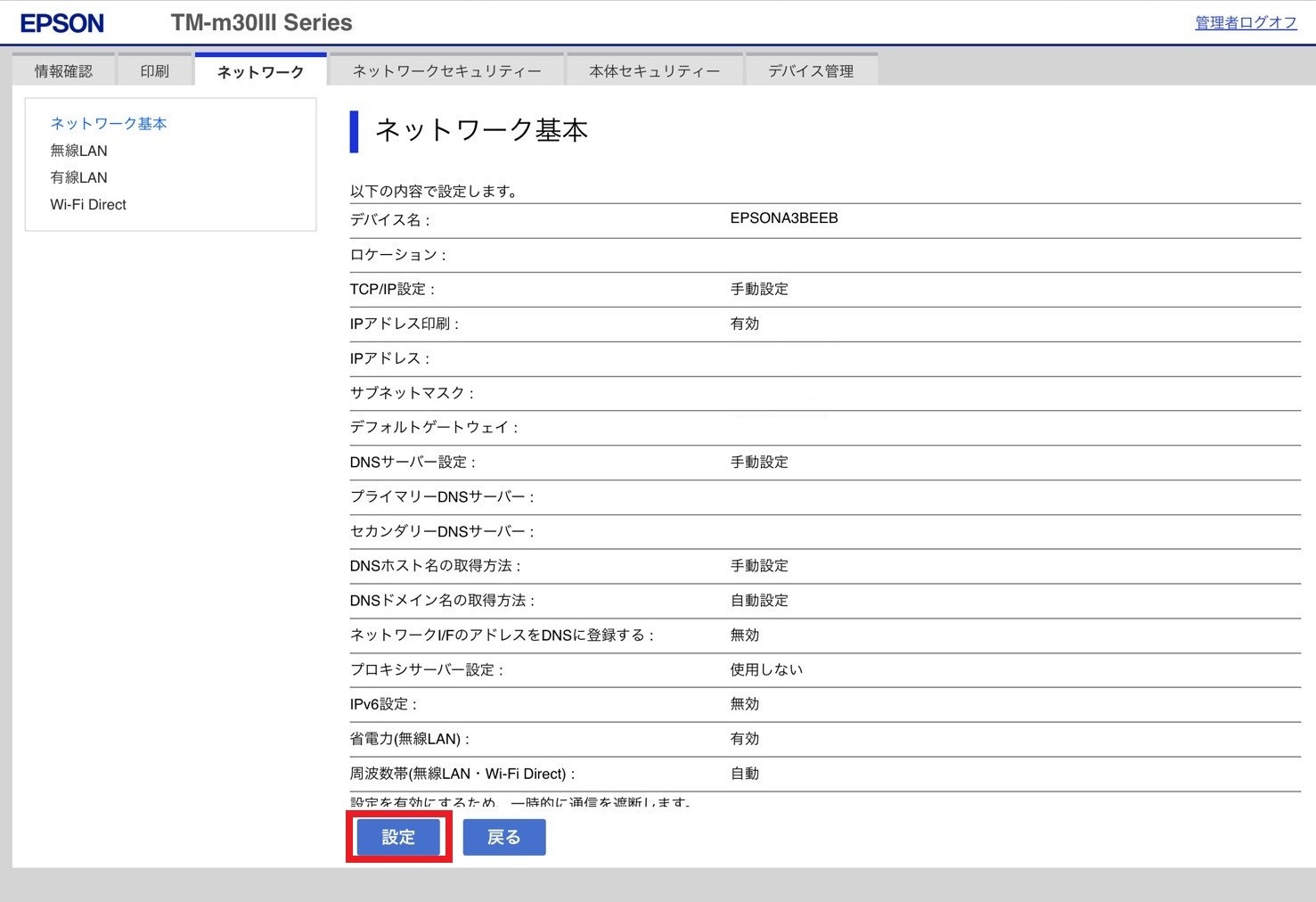This screenshot has width=1316, height=902.
Task: Choose Wi-Fi Direct in the sidebar
Action: tap(88, 204)
